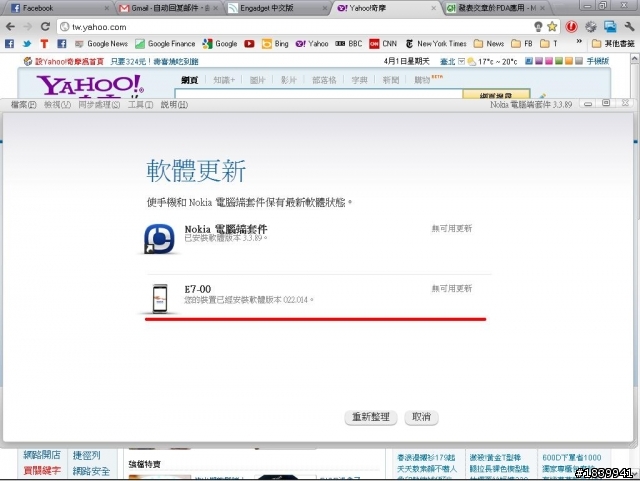Click the Nokia 電腦端套件 application icon

point(159,239)
